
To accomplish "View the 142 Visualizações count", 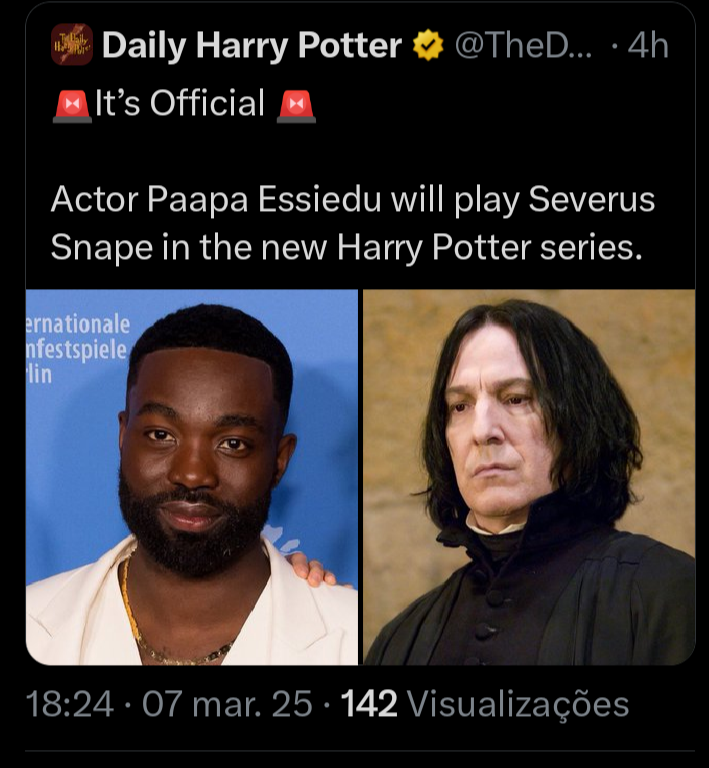I will pos(486,704).
